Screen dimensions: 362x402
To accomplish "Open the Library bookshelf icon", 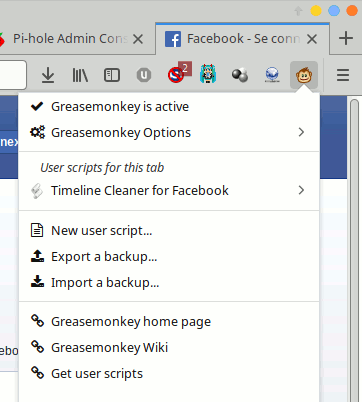I will point(80,75).
